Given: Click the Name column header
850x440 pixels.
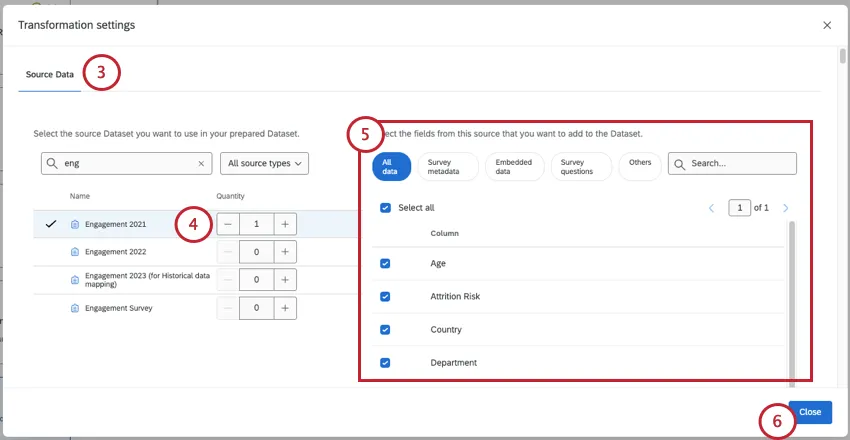Looking at the screenshot, I should click(x=80, y=196).
